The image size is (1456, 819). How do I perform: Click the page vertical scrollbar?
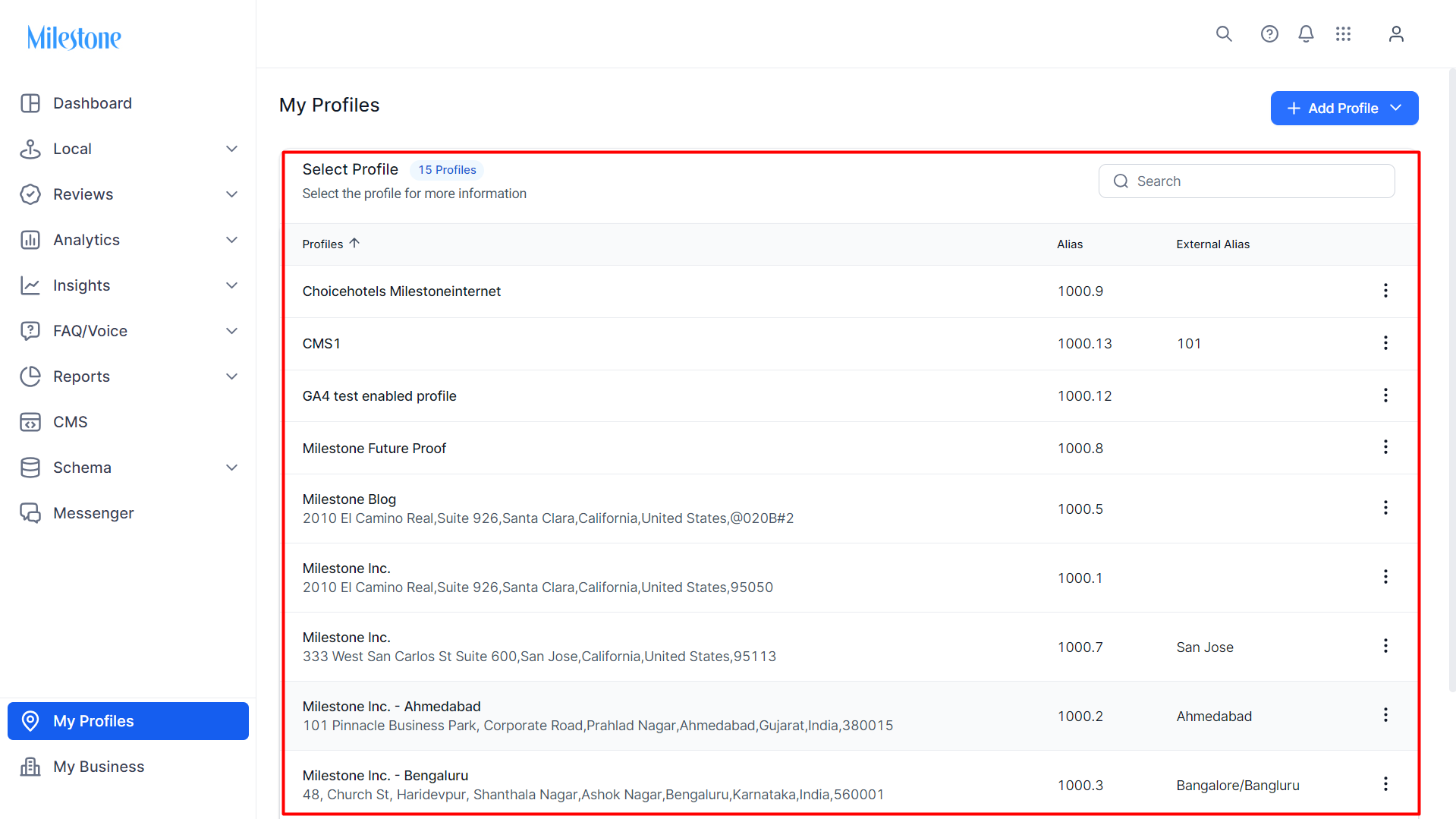pos(1452,380)
